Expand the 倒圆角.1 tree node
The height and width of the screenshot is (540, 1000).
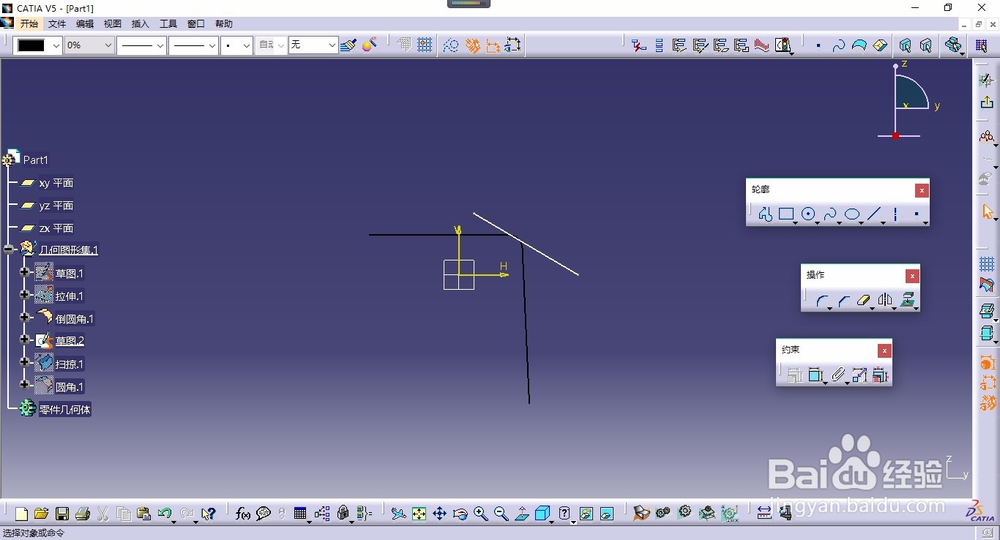click(x=24, y=317)
